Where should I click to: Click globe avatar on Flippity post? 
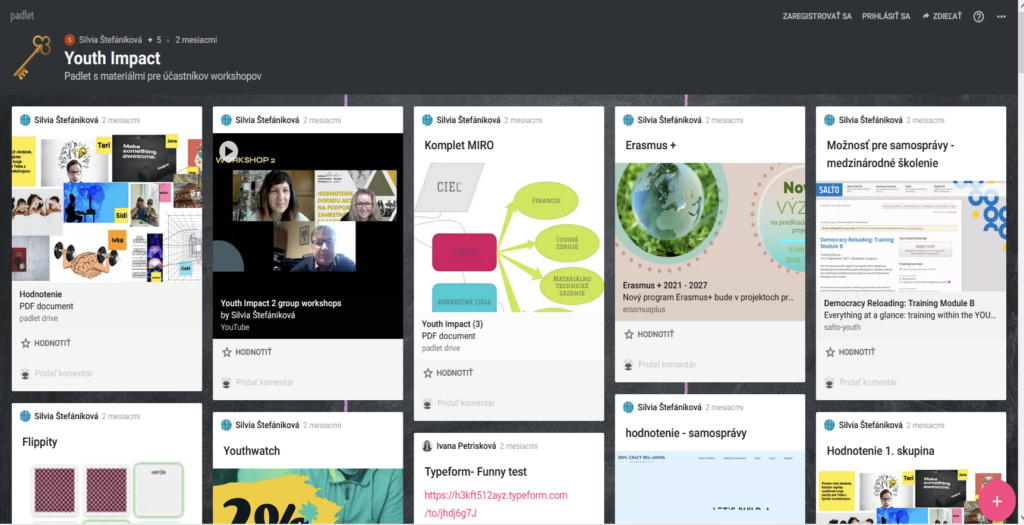pos(26,416)
